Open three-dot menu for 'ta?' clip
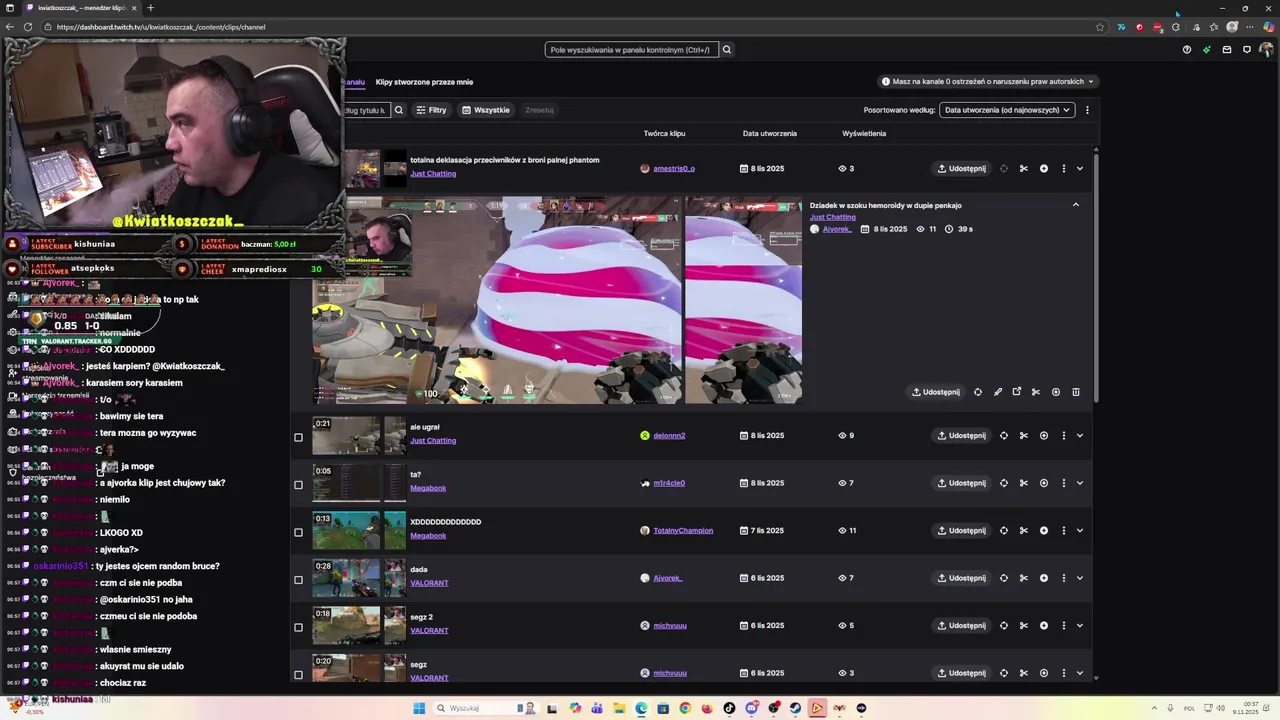 click(x=1063, y=483)
